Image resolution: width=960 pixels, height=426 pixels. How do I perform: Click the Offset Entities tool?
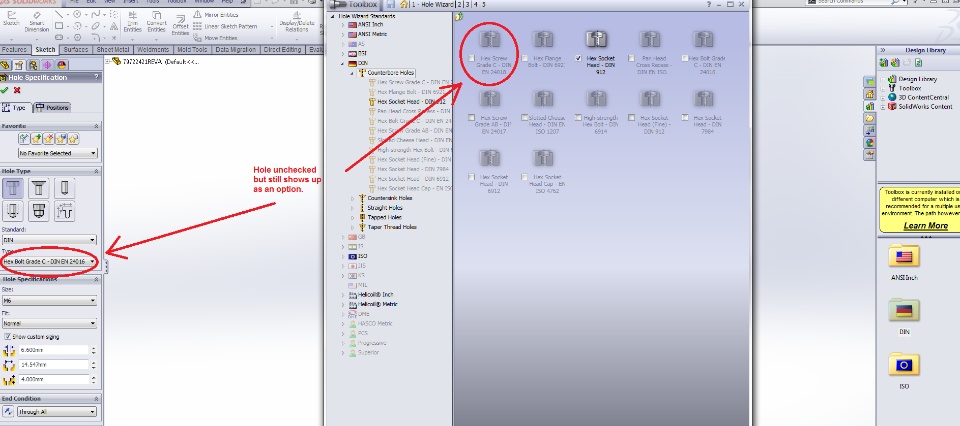[180, 24]
